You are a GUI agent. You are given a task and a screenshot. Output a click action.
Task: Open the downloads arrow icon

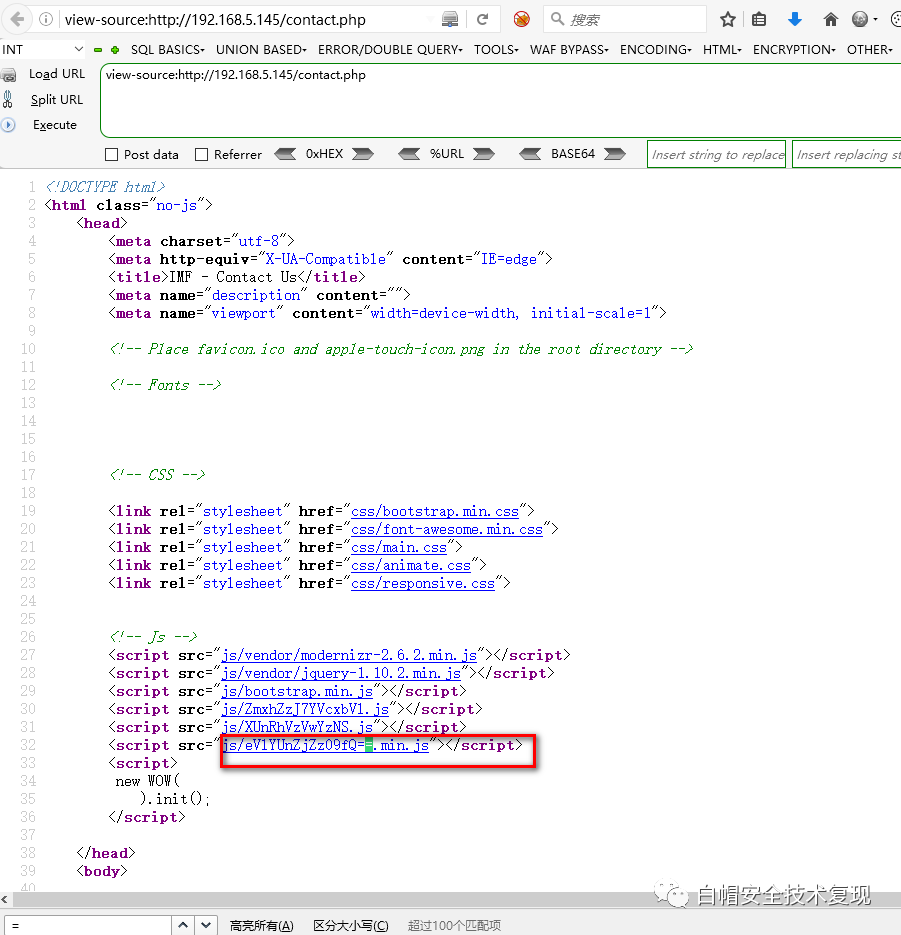pos(795,19)
